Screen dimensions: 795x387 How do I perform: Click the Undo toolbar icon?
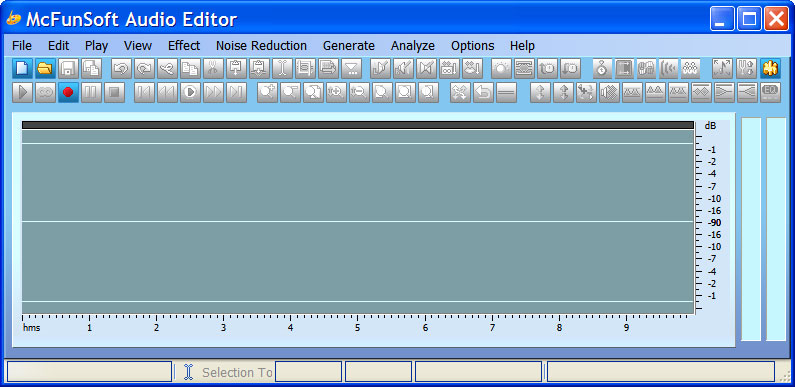tap(121, 68)
